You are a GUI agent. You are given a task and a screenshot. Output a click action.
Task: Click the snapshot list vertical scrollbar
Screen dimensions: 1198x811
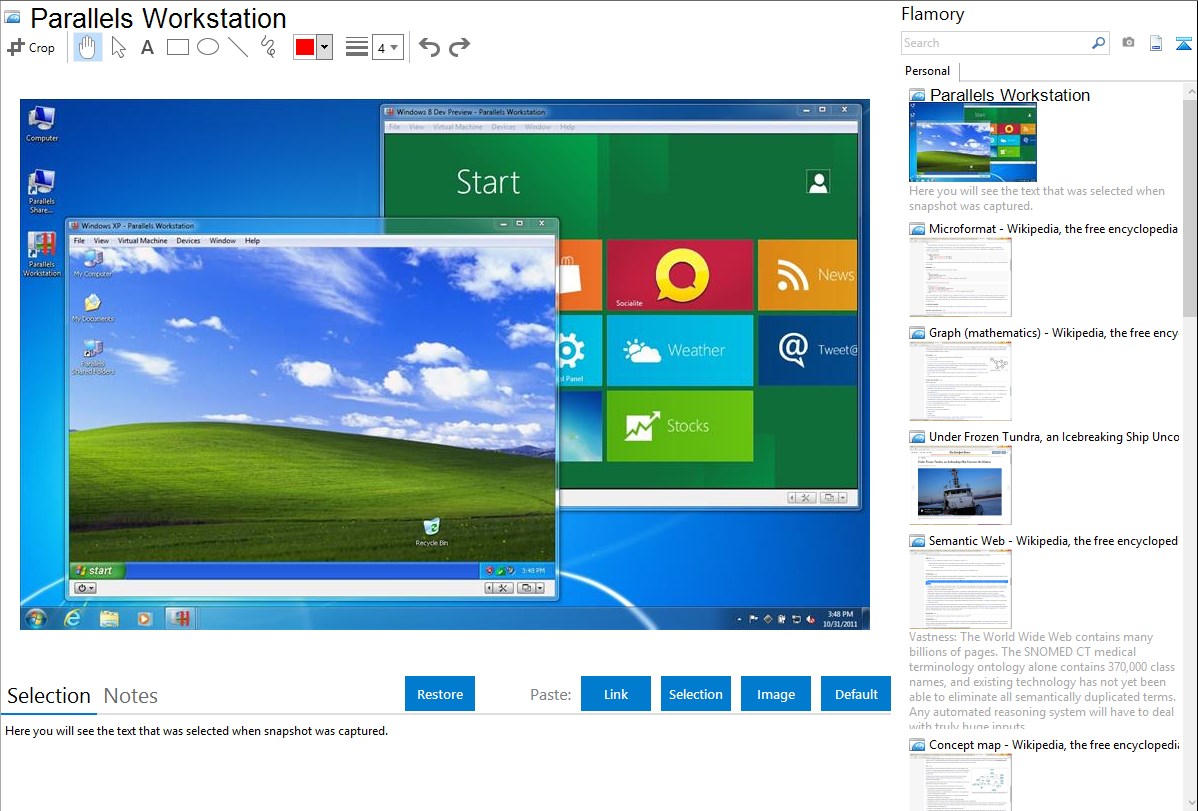(x=1190, y=206)
